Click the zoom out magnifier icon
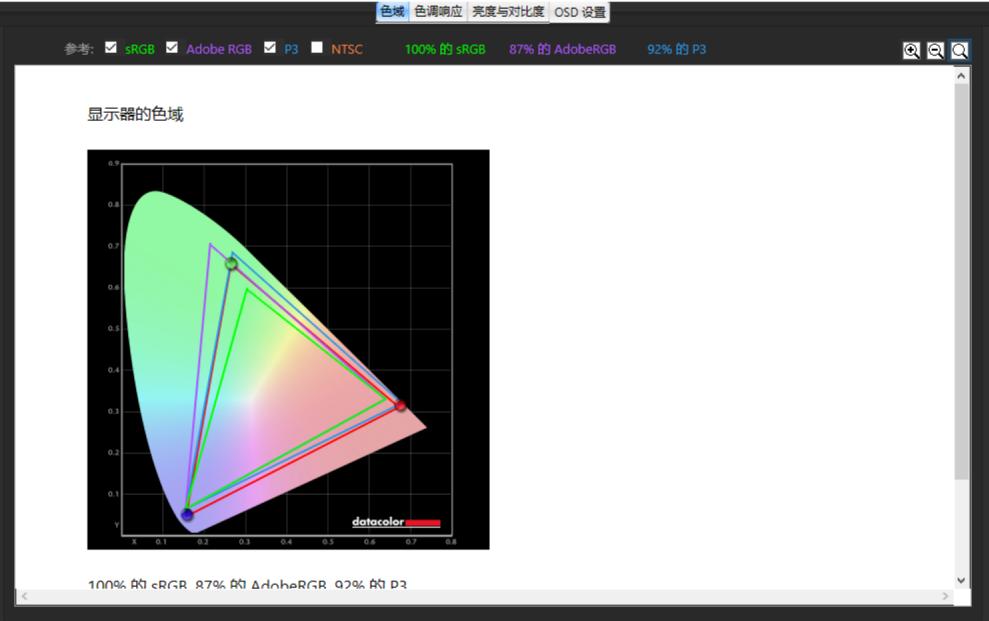Screen dimensions: 989x621 tap(934, 50)
